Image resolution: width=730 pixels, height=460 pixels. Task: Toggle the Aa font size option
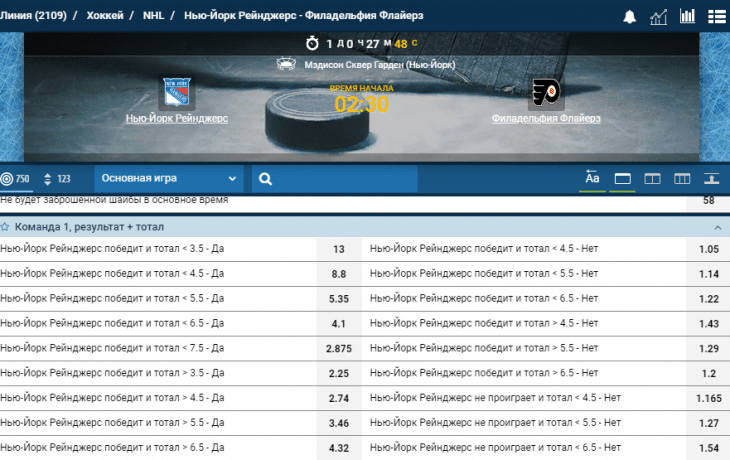pos(592,178)
